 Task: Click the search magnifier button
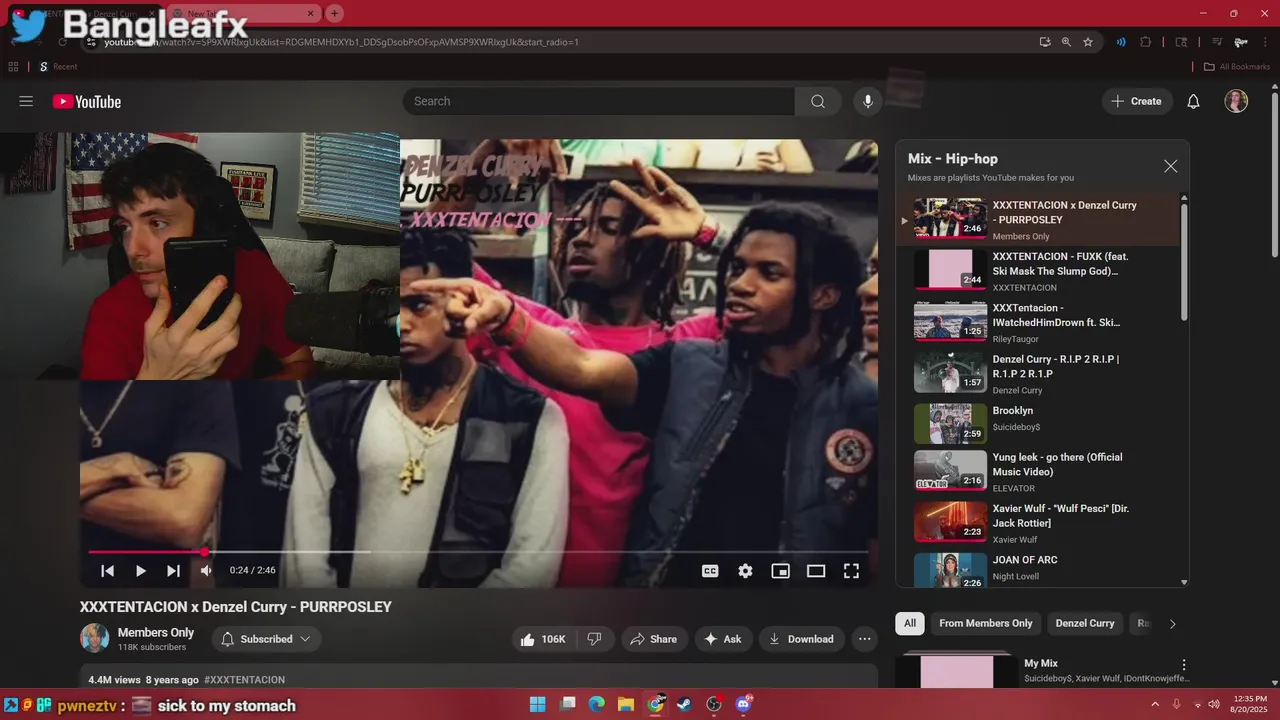click(818, 101)
